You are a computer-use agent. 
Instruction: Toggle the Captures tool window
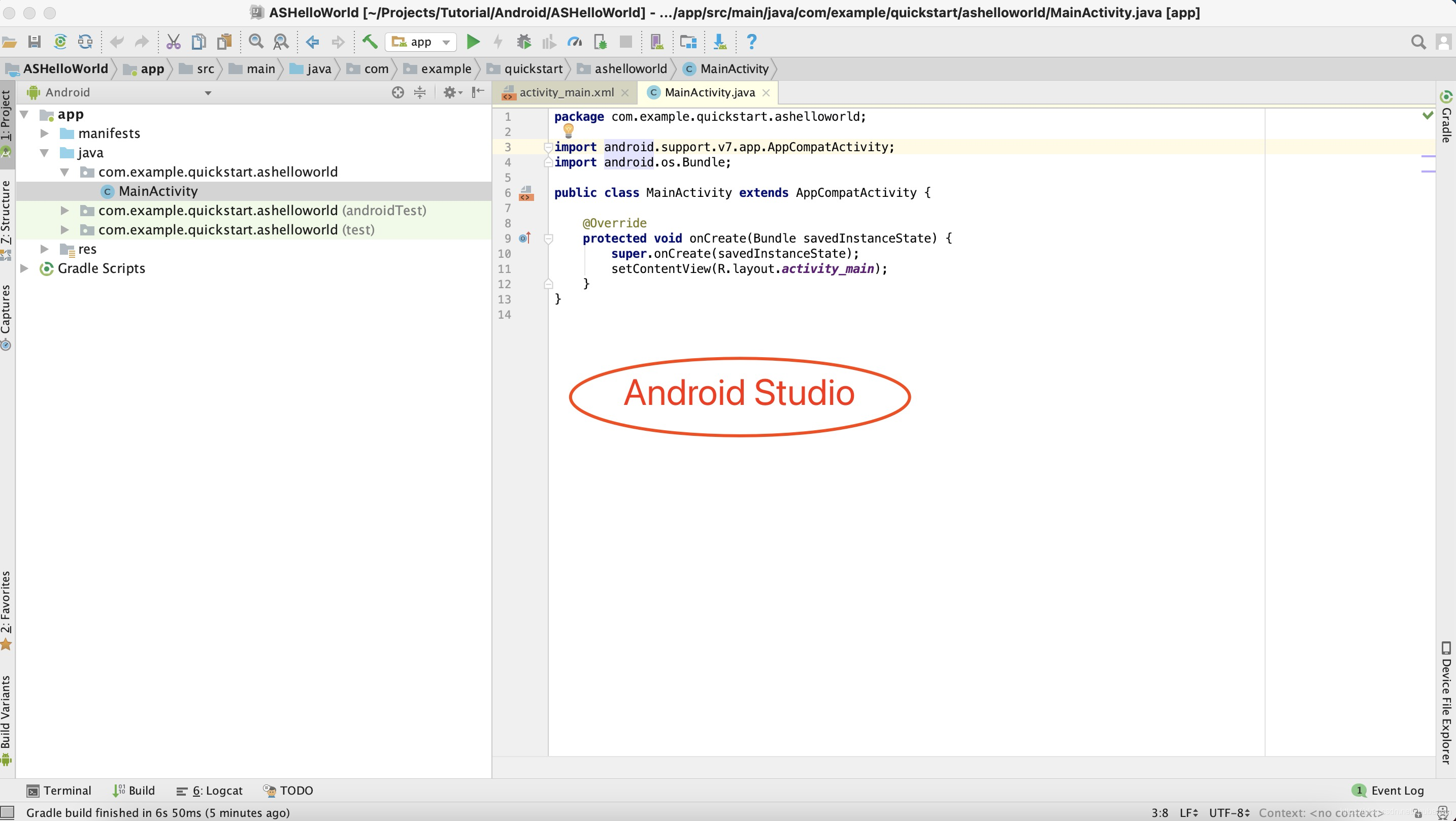(6, 317)
